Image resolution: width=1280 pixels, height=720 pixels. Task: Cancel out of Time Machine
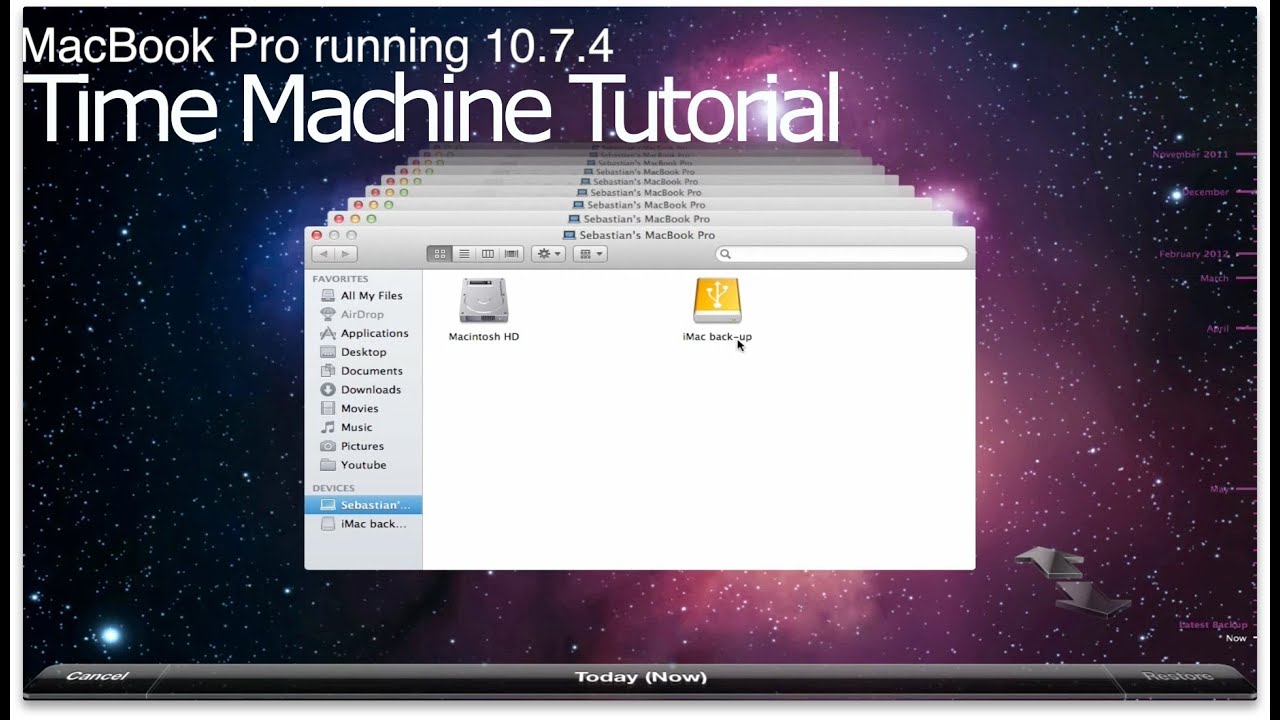click(x=97, y=677)
